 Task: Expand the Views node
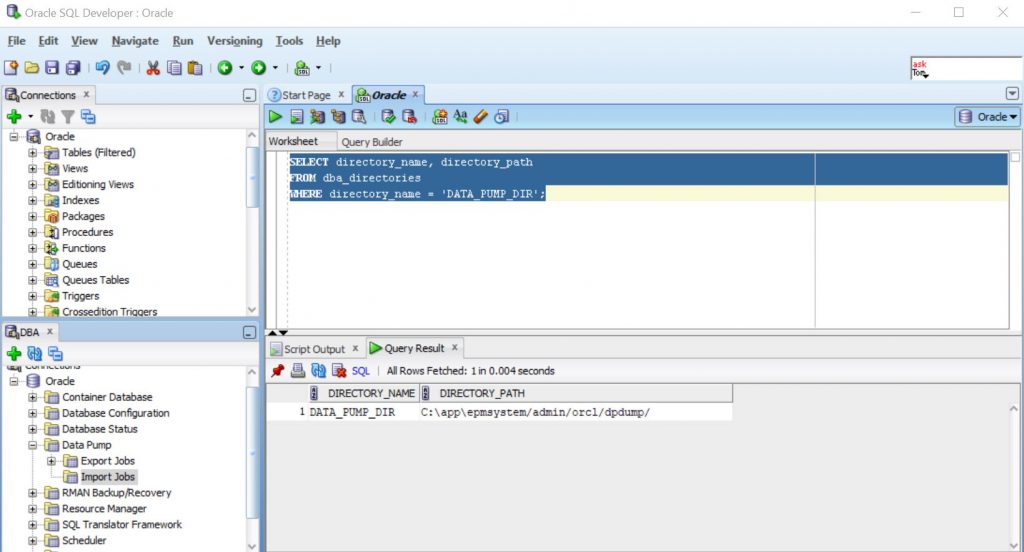click(33, 169)
